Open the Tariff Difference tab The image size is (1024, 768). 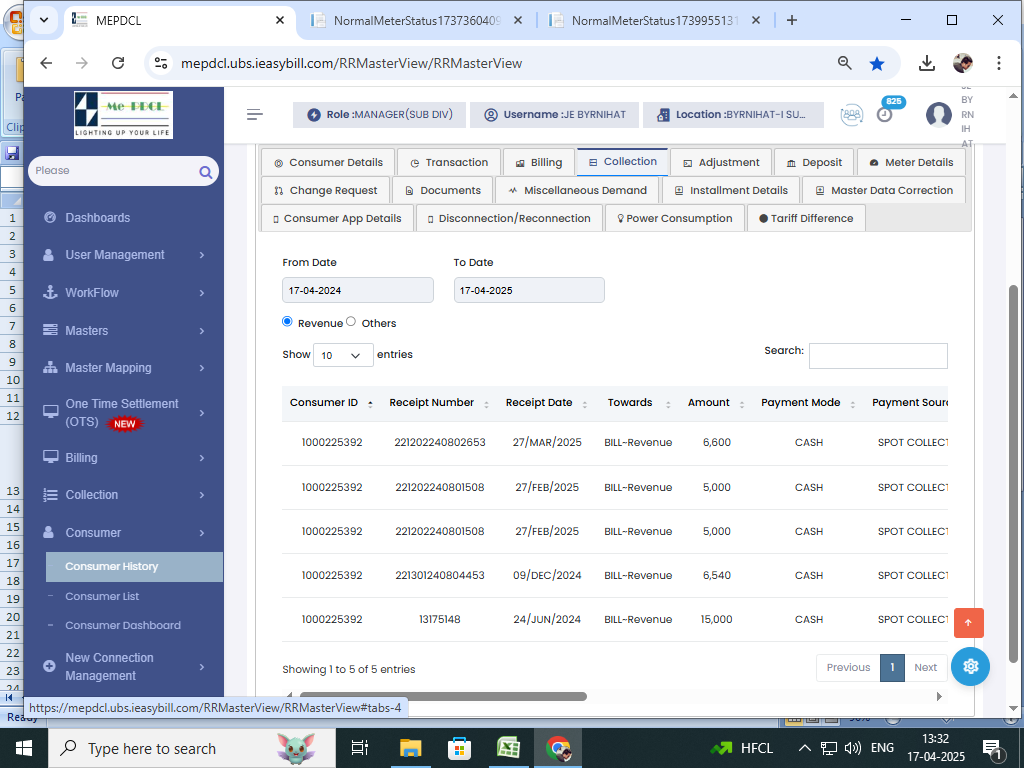(806, 219)
